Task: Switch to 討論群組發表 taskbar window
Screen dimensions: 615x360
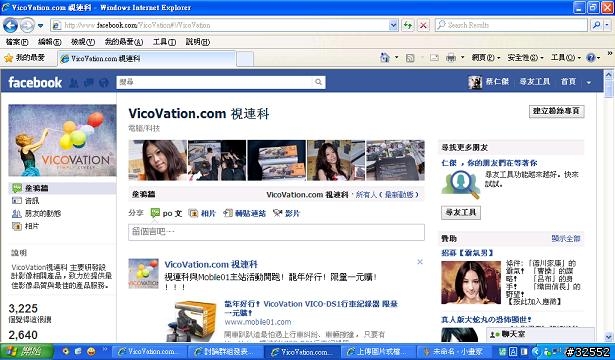Action: [226, 352]
